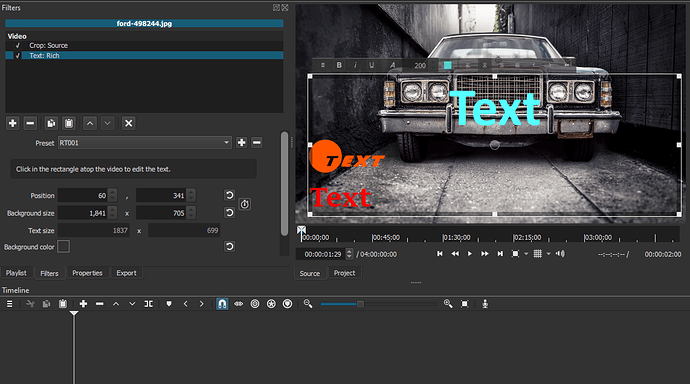Deselect the filter with X icon
The image size is (690, 384).
[x=128, y=124]
